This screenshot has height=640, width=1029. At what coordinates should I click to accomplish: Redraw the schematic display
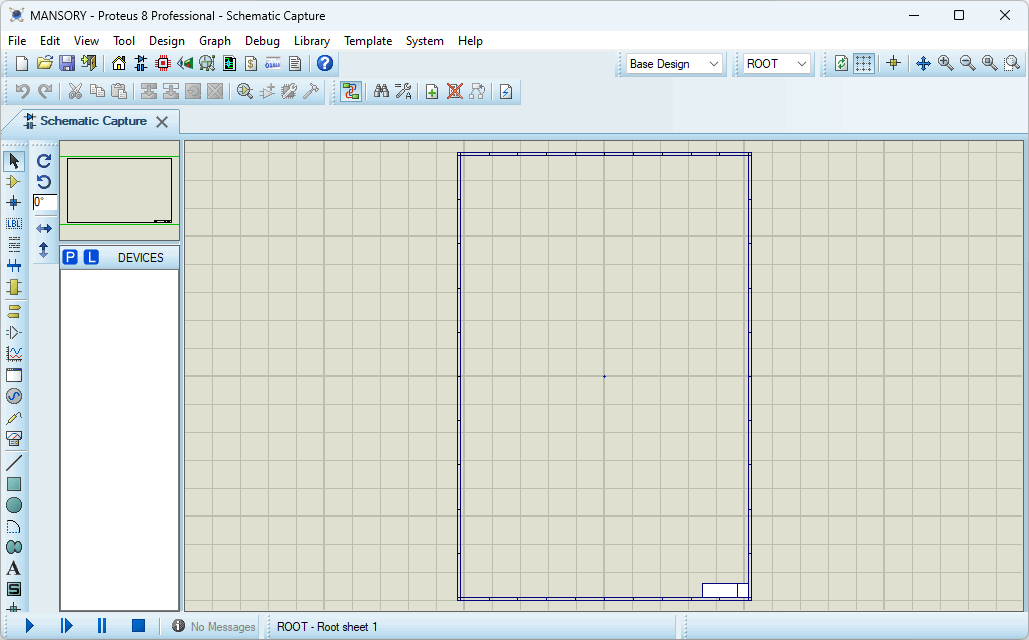(x=840, y=63)
